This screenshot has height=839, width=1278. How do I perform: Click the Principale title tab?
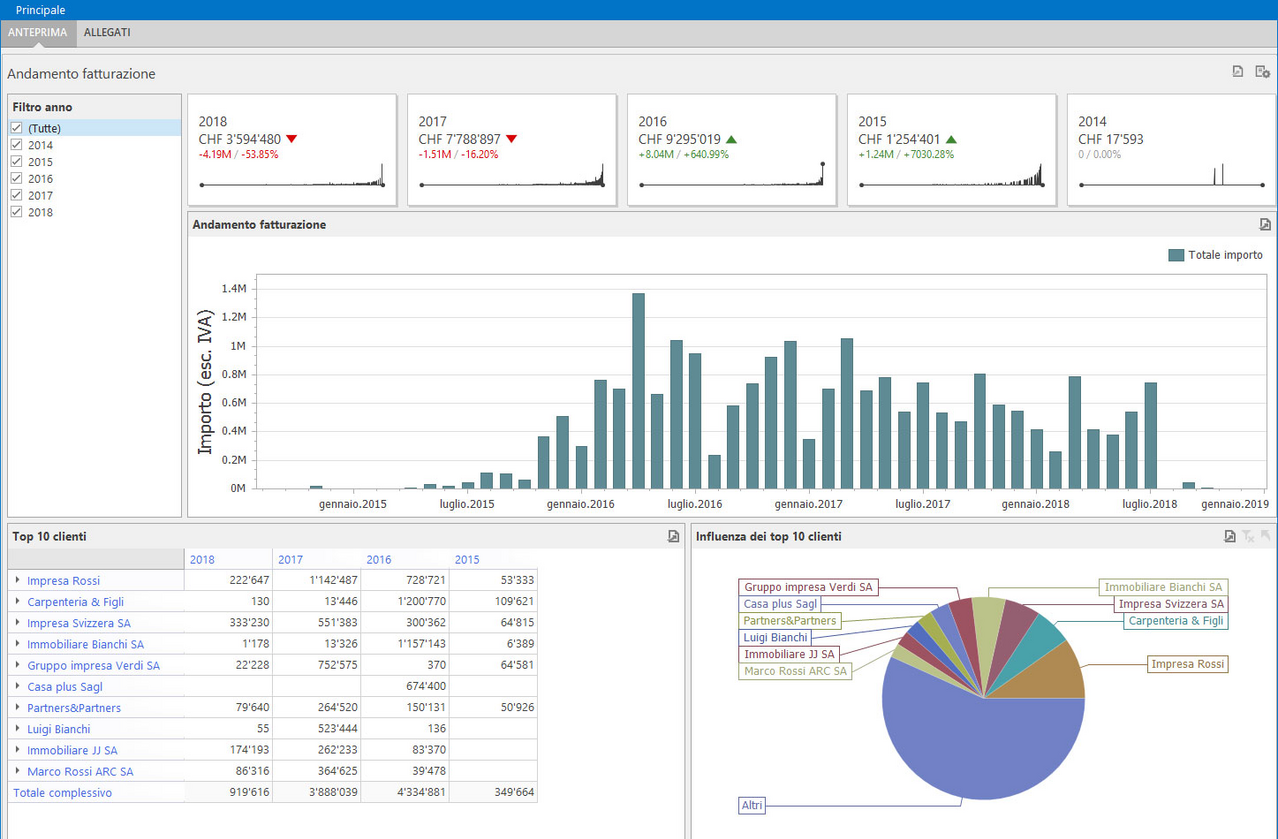(x=41, y=10)
